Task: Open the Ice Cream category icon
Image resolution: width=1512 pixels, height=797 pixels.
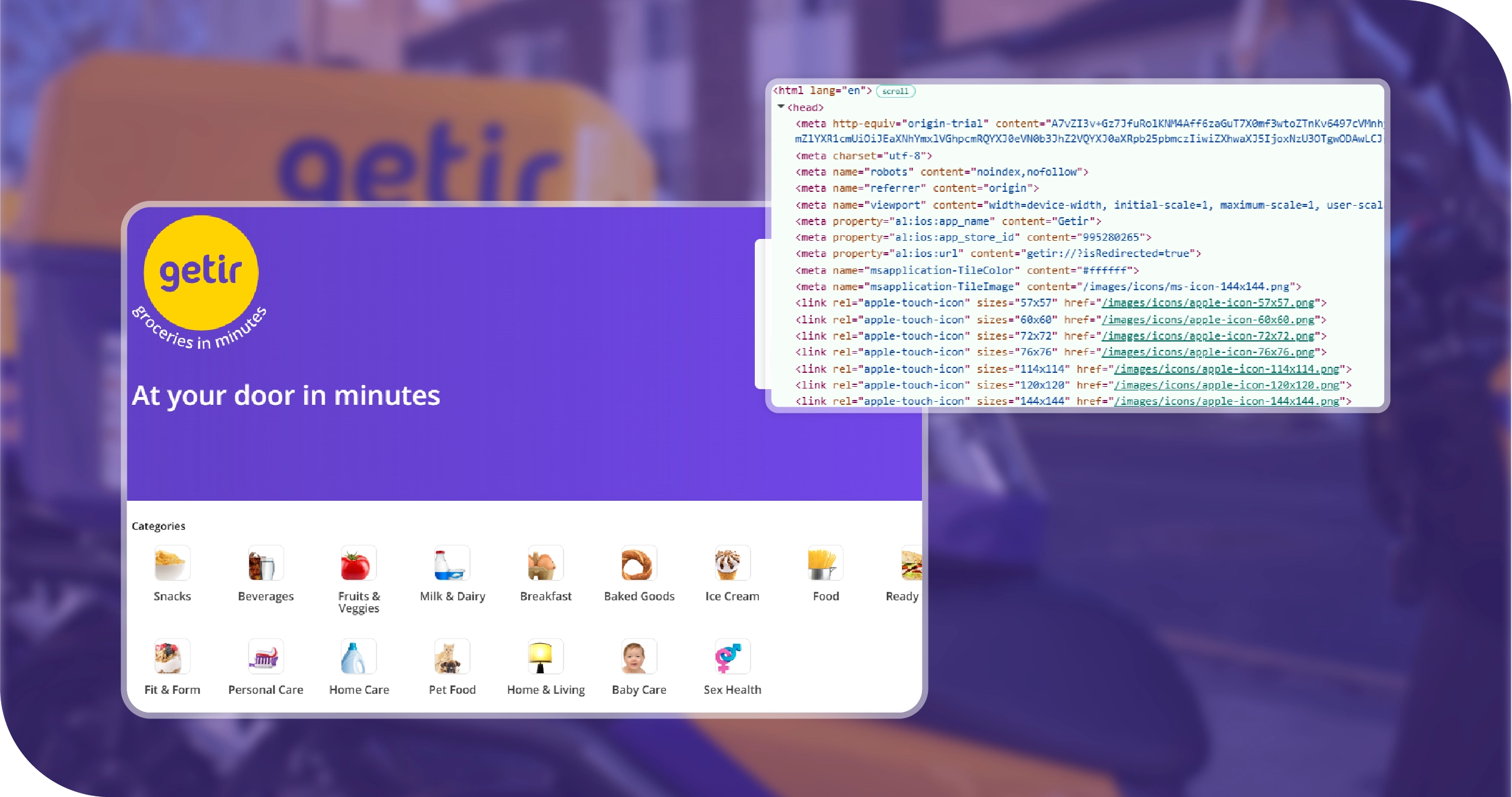Action: 732,564
